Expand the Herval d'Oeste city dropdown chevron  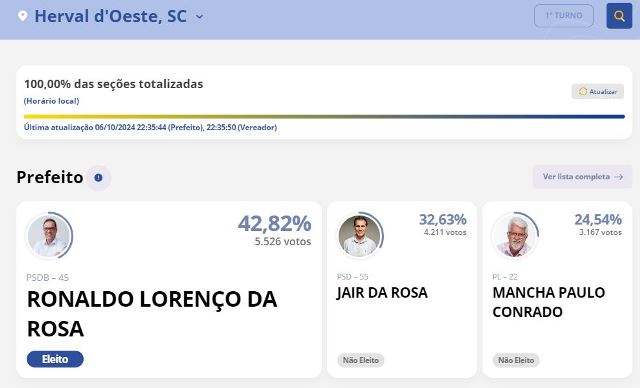pos(199,17)
